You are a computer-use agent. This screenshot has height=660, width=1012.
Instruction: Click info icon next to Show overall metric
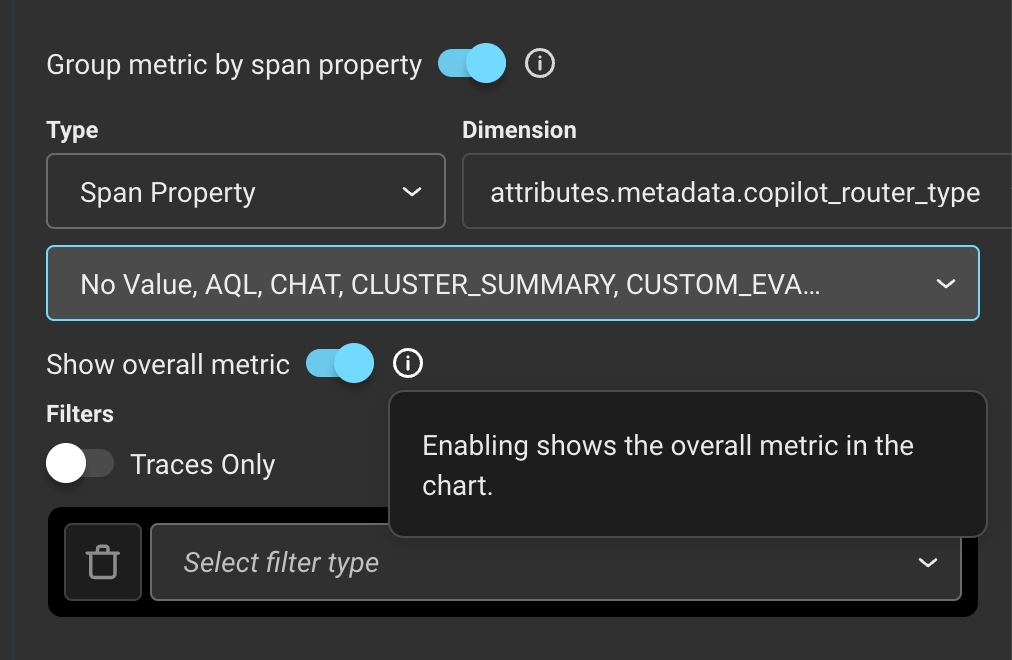tap(408, 364)
